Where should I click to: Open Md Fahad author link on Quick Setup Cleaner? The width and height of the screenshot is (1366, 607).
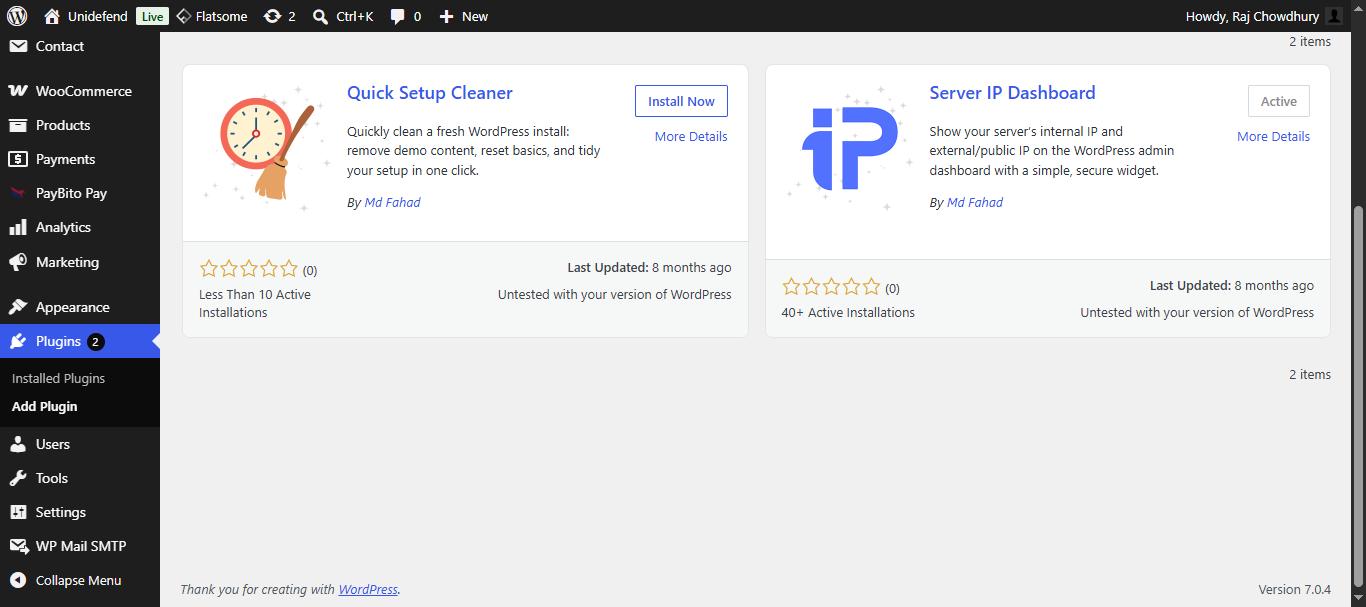392,202
